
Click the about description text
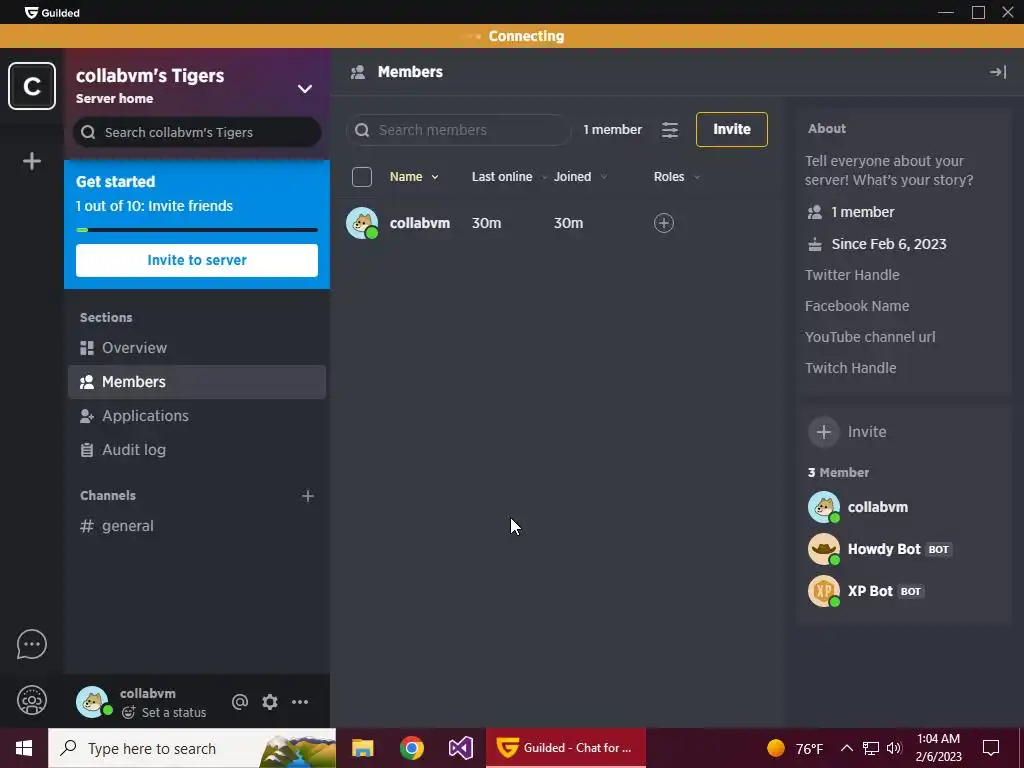coord(889,170)
